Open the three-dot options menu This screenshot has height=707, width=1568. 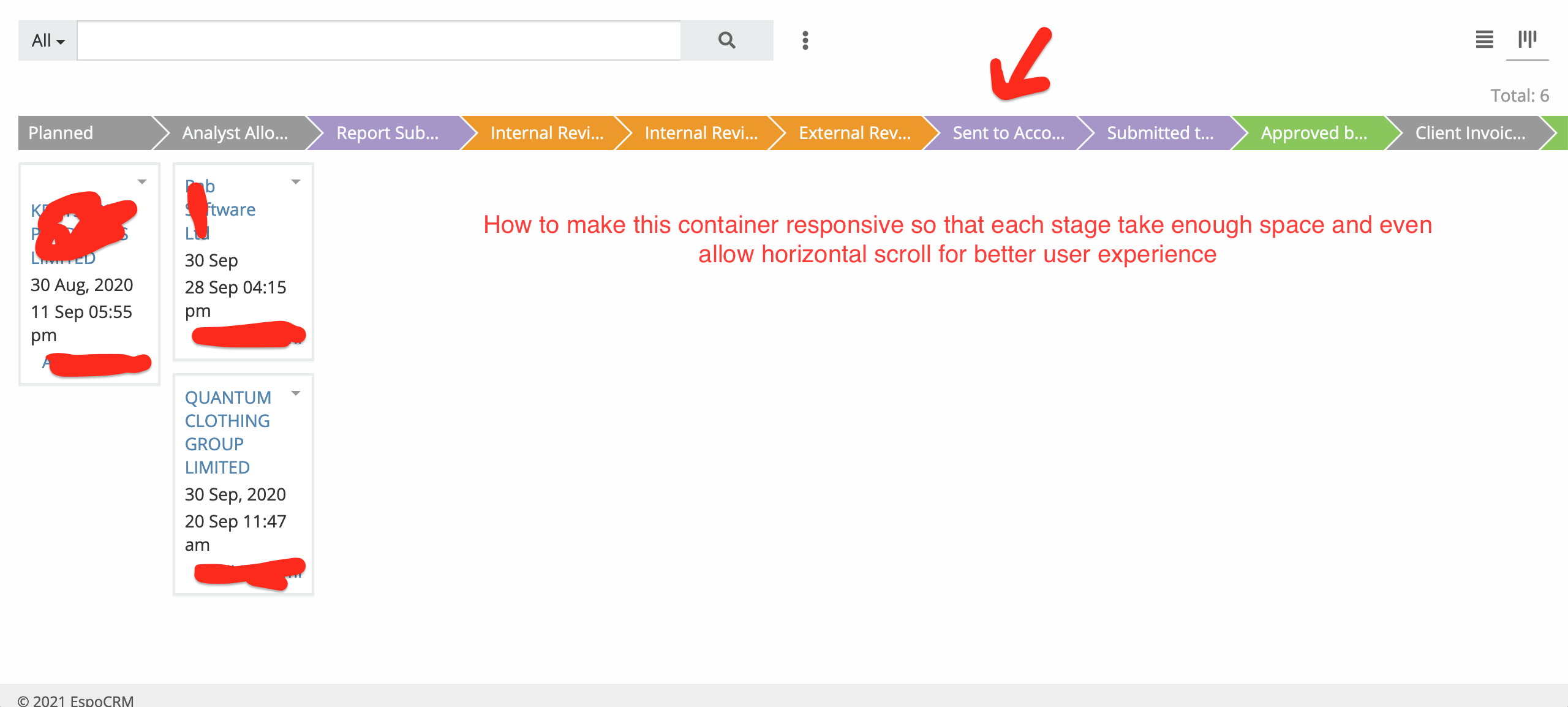[x=805, y=40]
